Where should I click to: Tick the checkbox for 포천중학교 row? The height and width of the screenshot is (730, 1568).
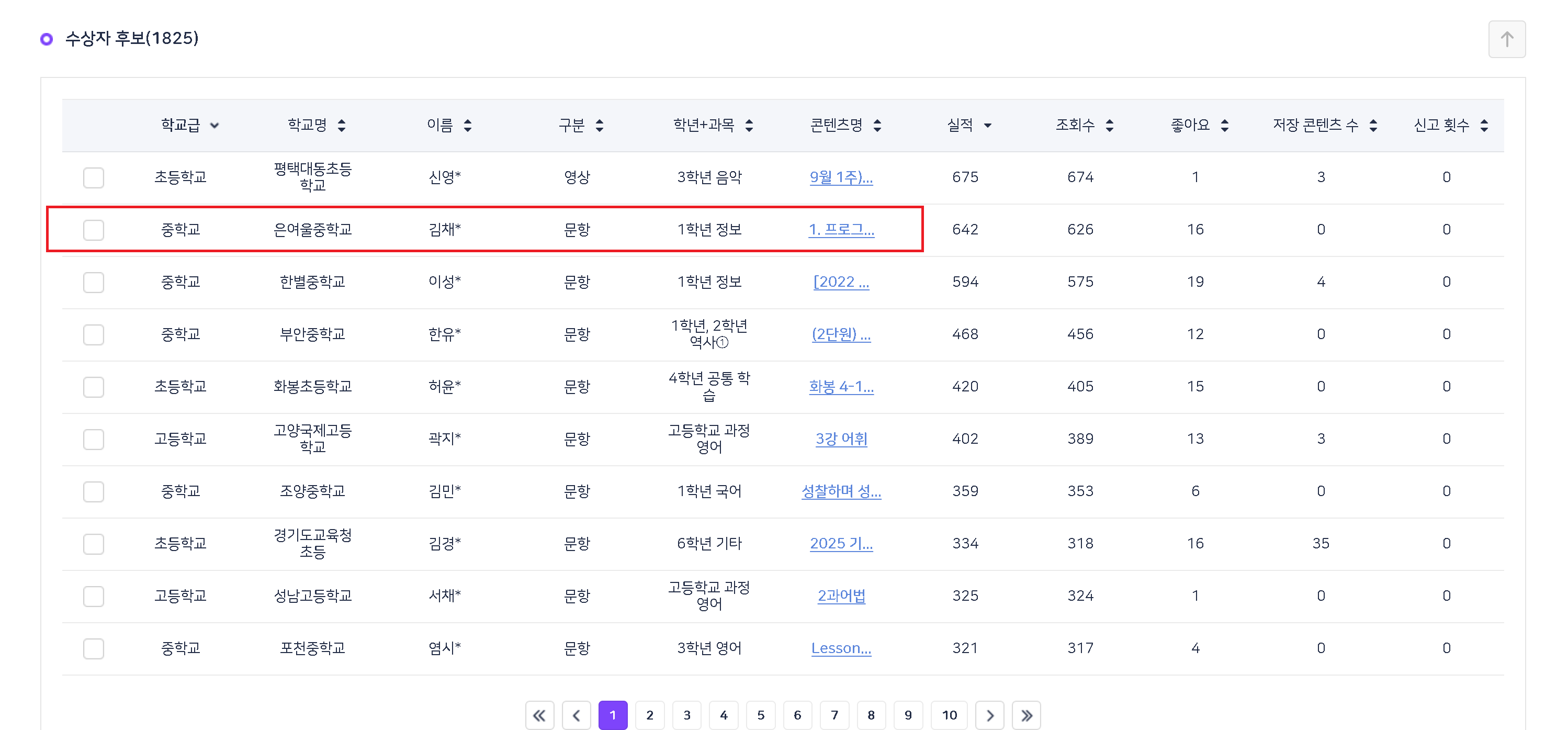coord(94,648)
